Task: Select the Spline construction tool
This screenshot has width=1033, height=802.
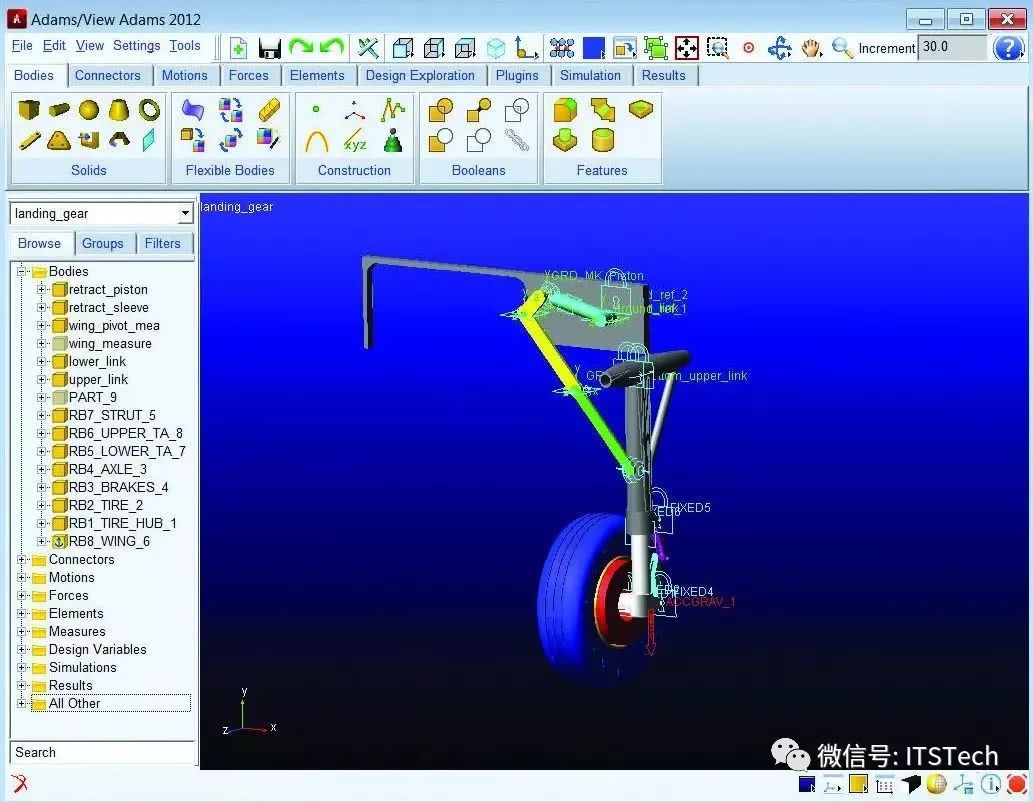Action: point(393,109)
